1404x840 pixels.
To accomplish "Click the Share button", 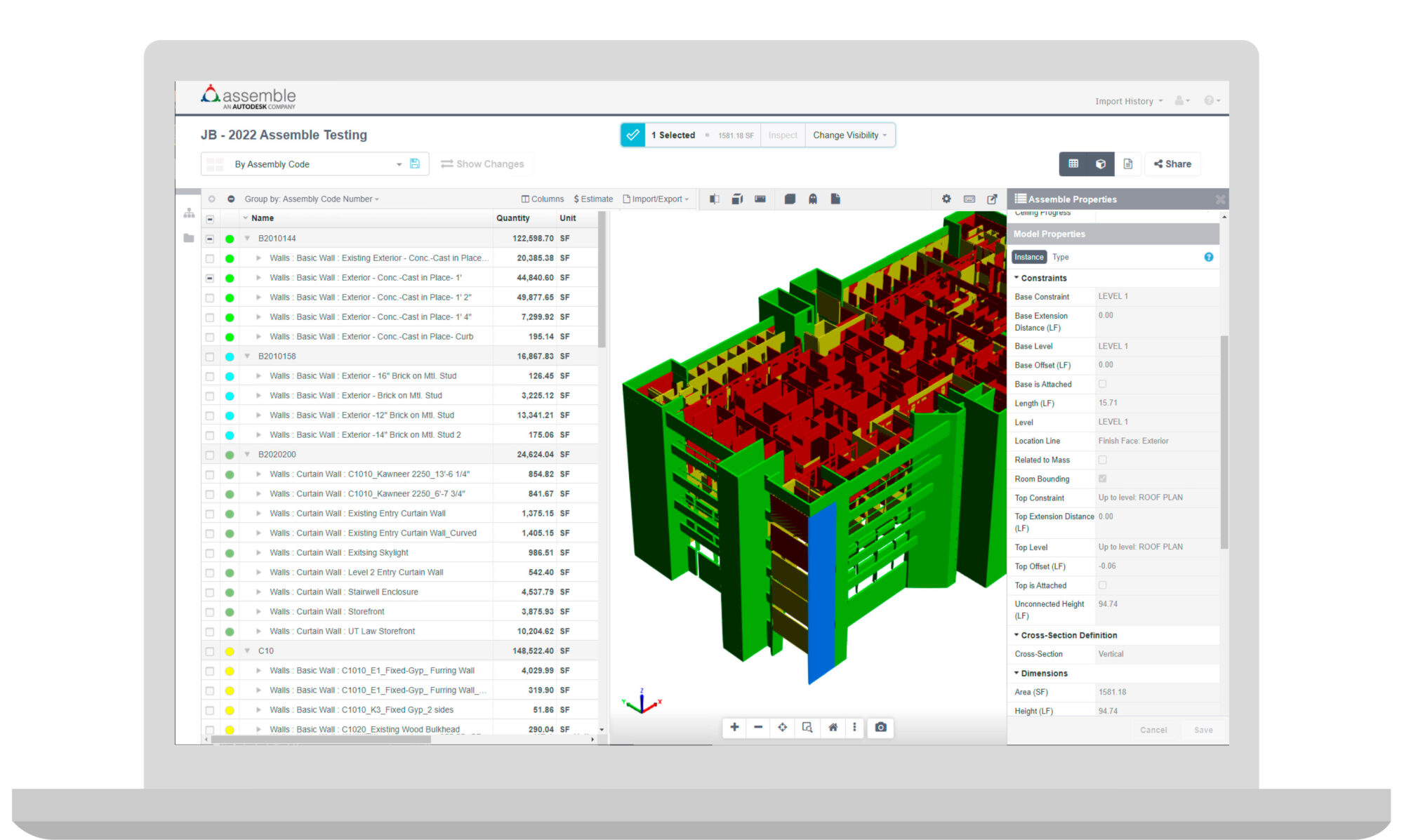I will click(x=1172, y=164).
